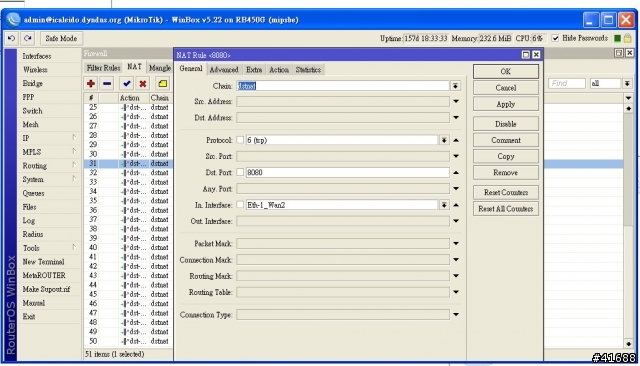640x366 pixels.
Task: Open the Protocol dropdown list
Action: [444, 140]
